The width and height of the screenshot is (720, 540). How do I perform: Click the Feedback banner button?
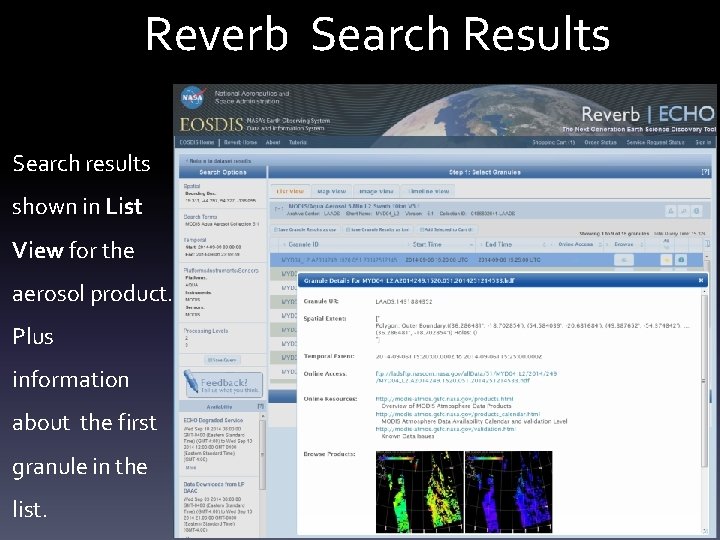(223, 384)
